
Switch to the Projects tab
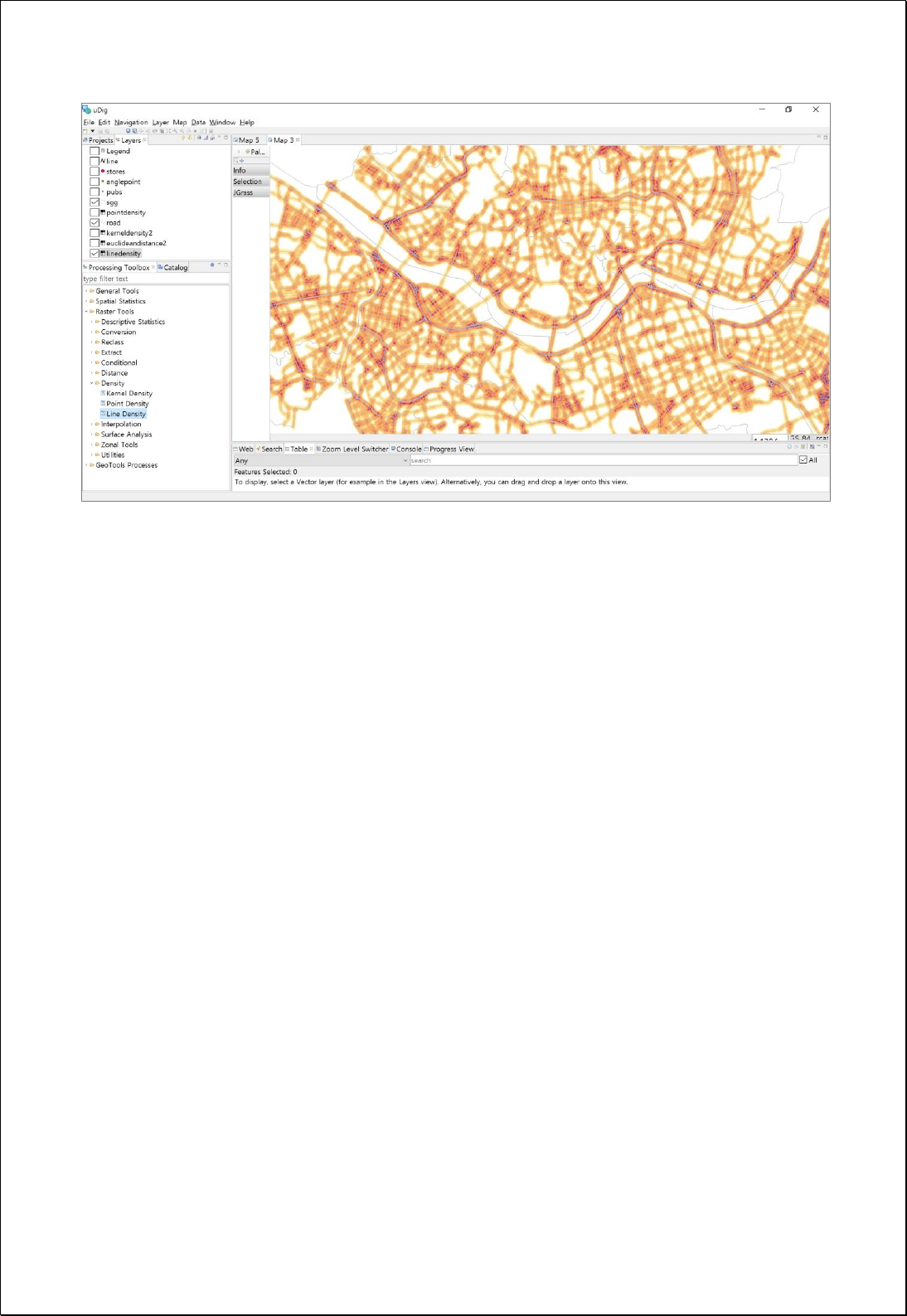(99, 140)
